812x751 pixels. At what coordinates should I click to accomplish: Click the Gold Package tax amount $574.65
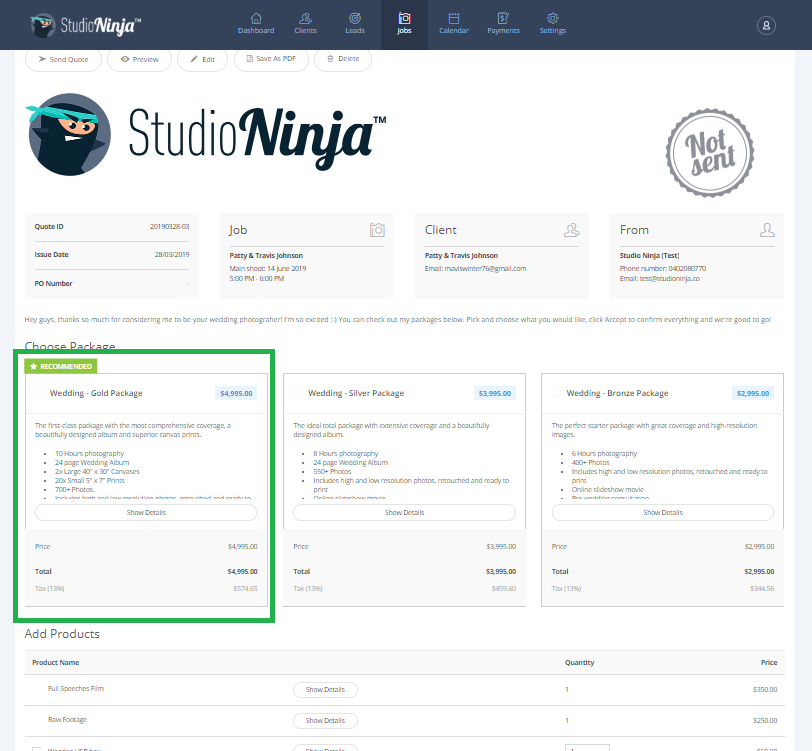(x=245, y=588)
